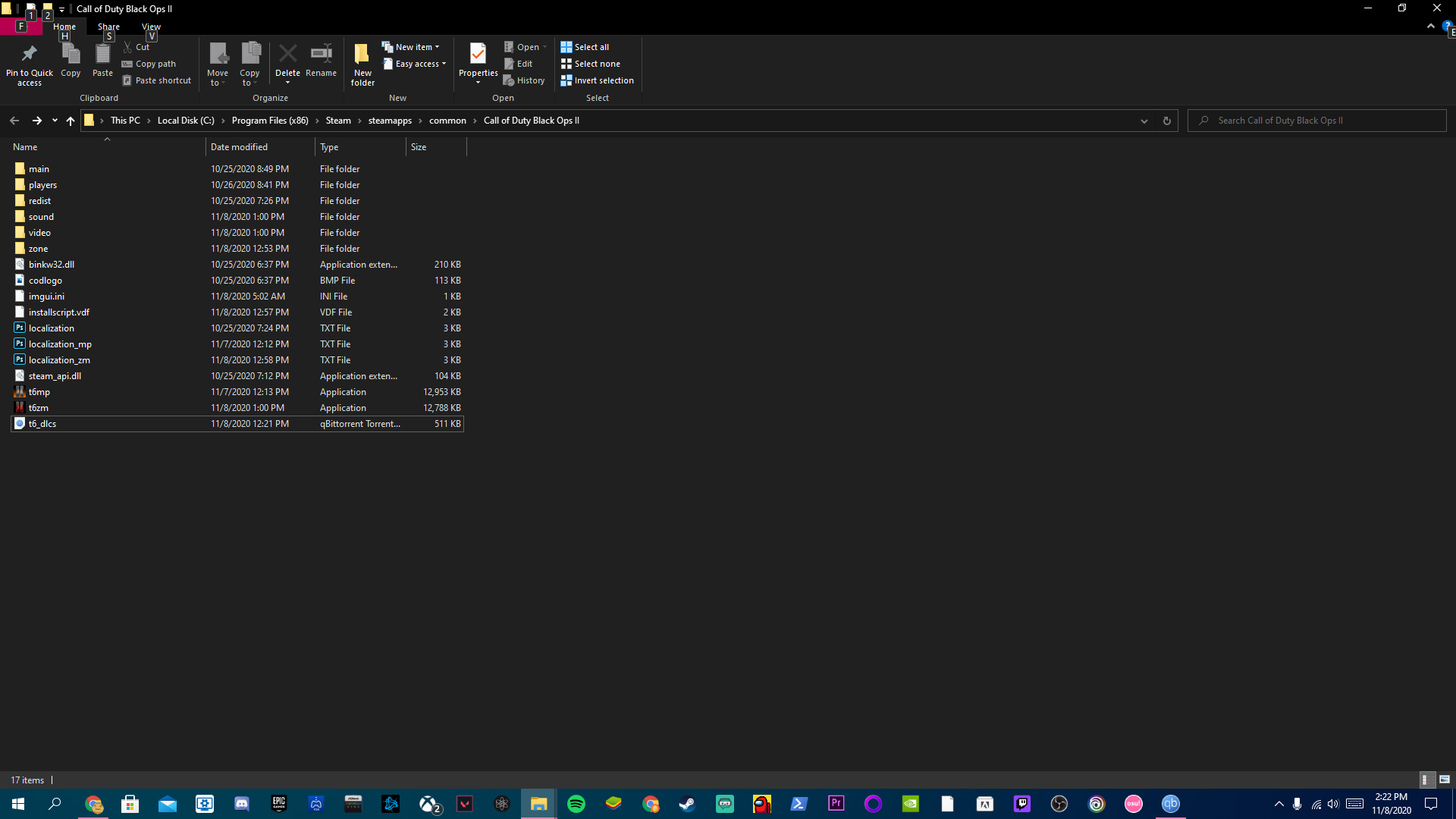The width and height of the screenshot is (1456, 819).
Task: Select the players folder
Action: [x=237, y=185]
